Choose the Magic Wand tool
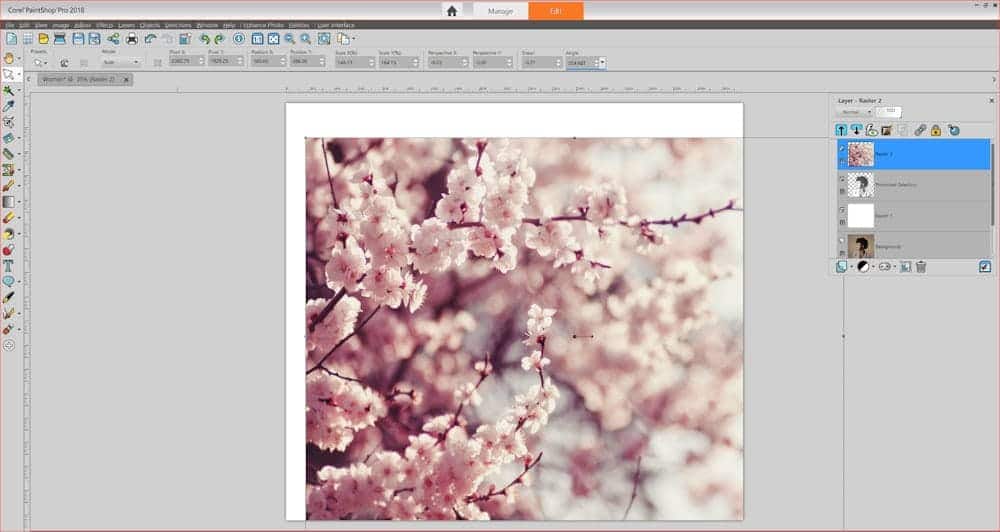 point(8,90)
